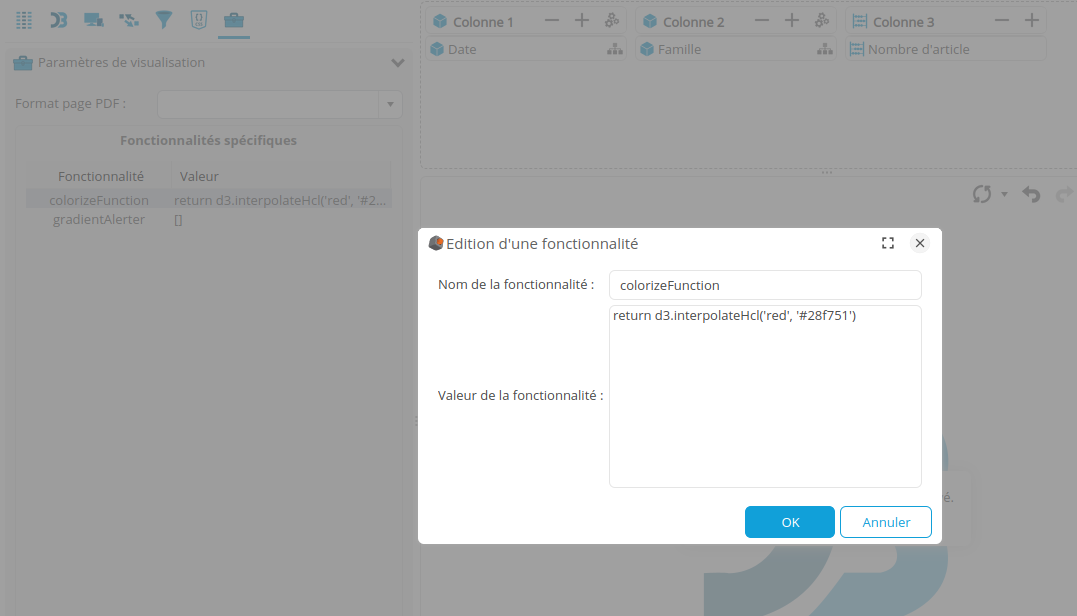Open the refresh options dropdown arrow
1077x616 pixels.
(x=1004, y=194)
